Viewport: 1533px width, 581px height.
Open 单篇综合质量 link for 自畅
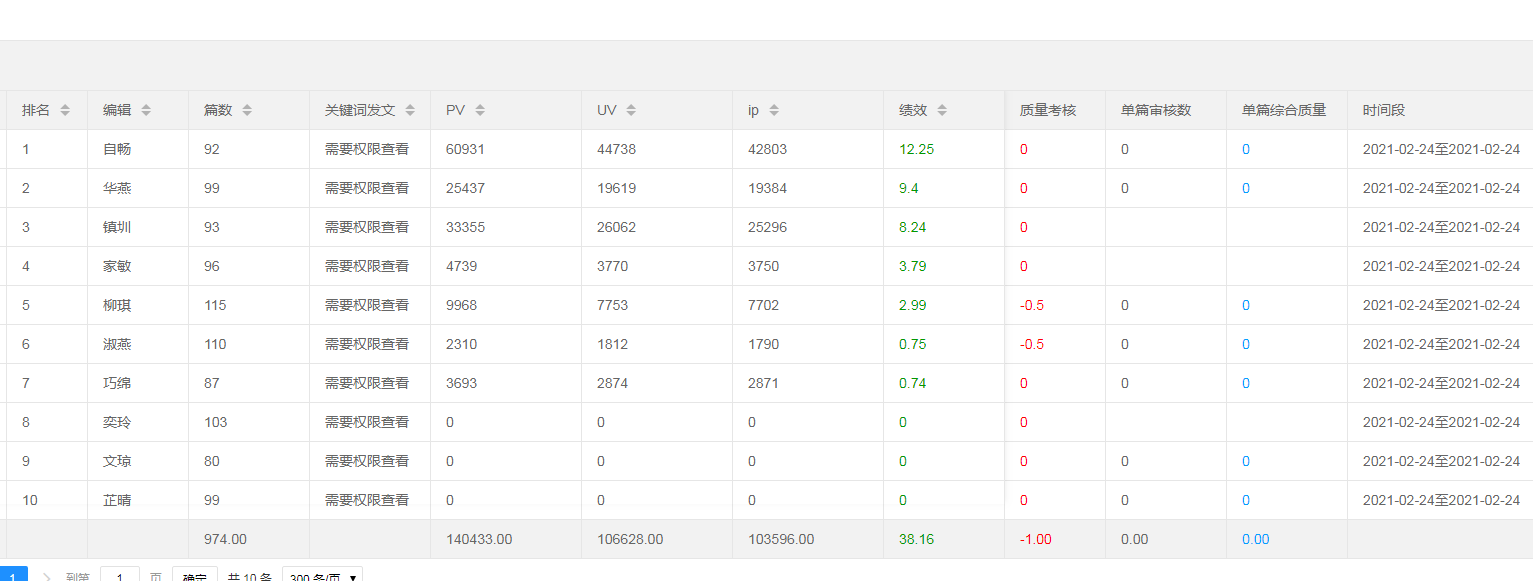pyautogui.click(x=1246, y=149)
